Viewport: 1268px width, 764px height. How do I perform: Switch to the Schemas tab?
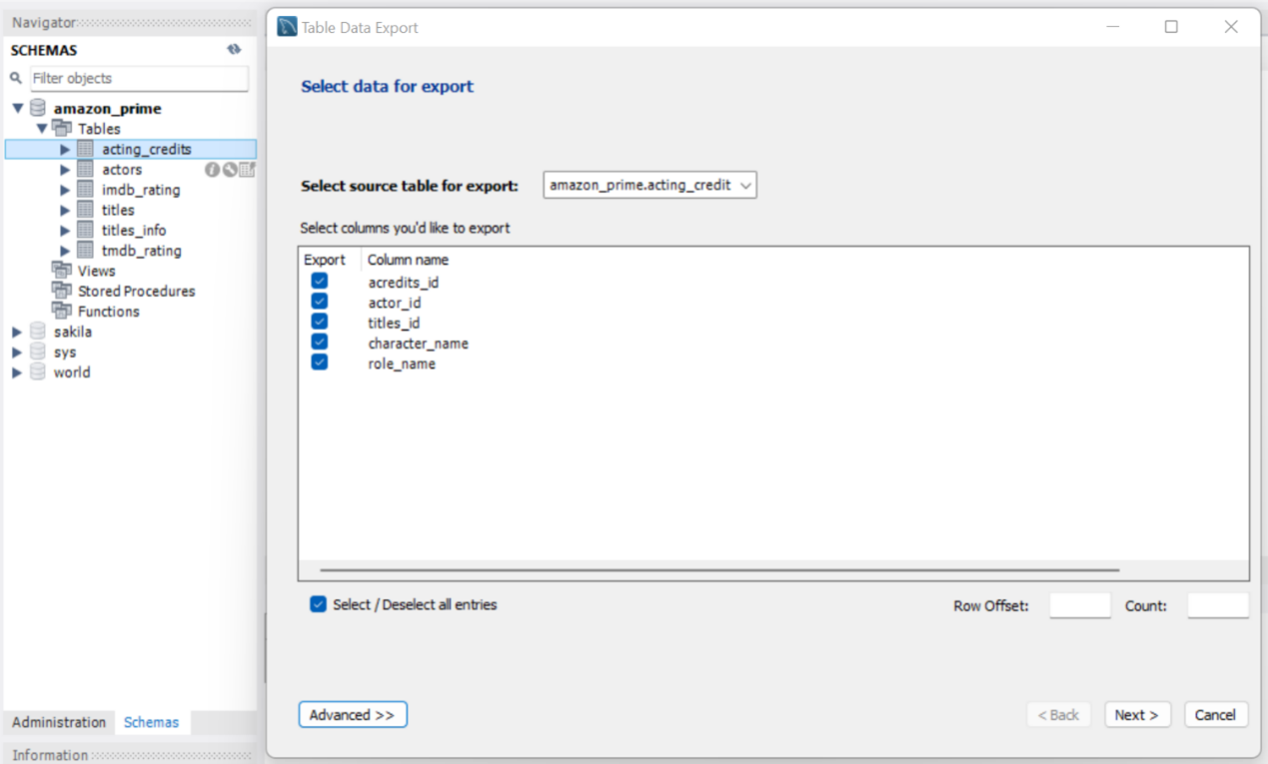pyautogui.click(x=152, y=722)
